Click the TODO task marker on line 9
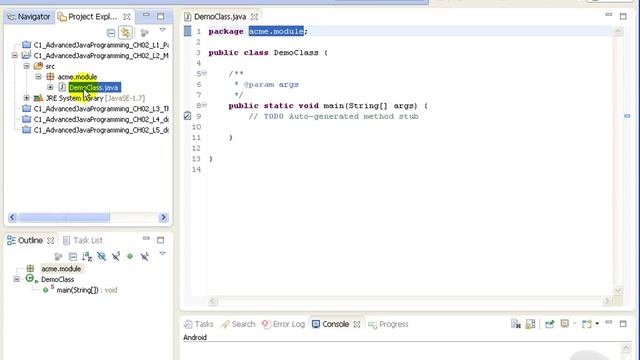 point(187,116)
